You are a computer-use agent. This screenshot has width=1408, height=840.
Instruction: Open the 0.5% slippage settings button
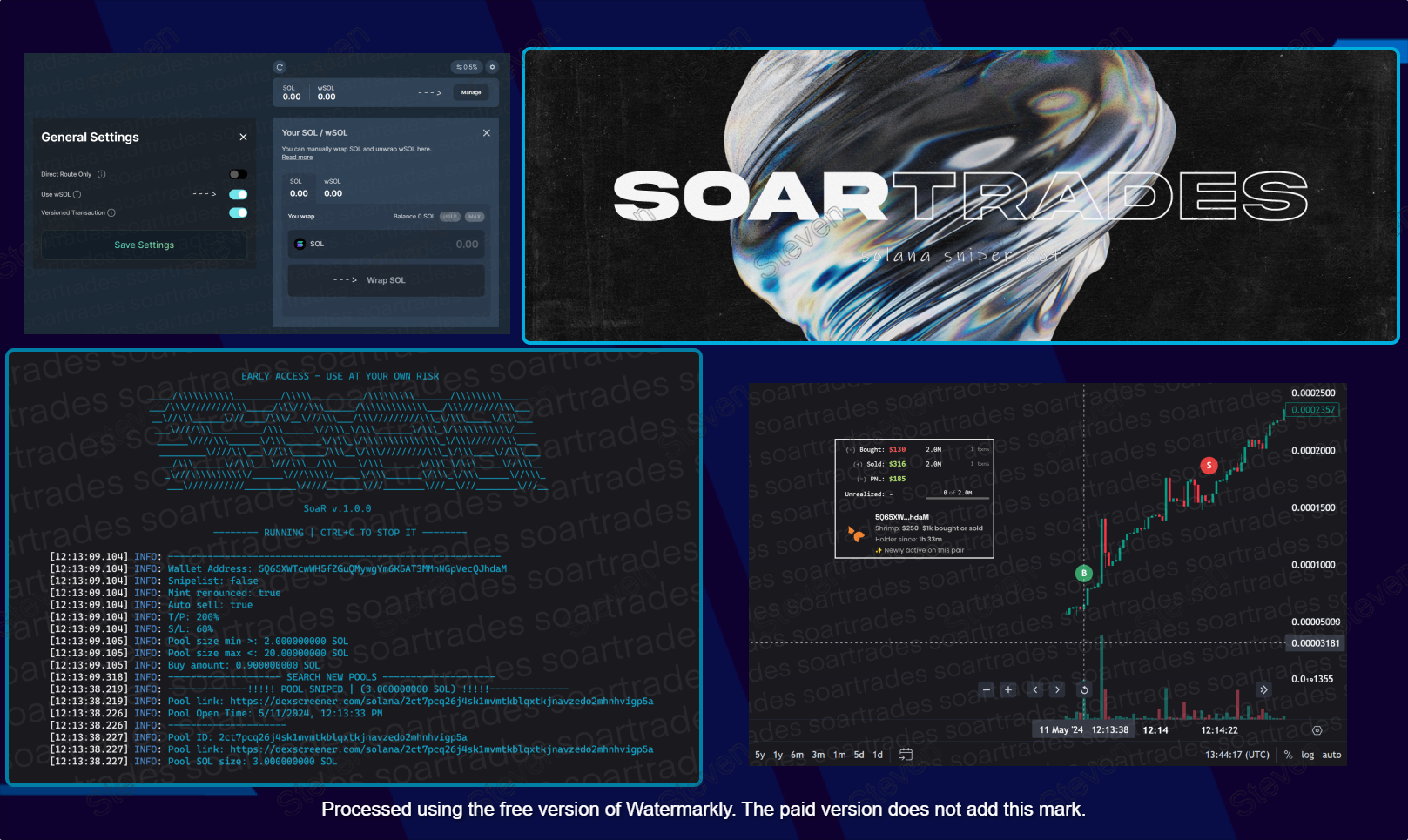(467, 67)
